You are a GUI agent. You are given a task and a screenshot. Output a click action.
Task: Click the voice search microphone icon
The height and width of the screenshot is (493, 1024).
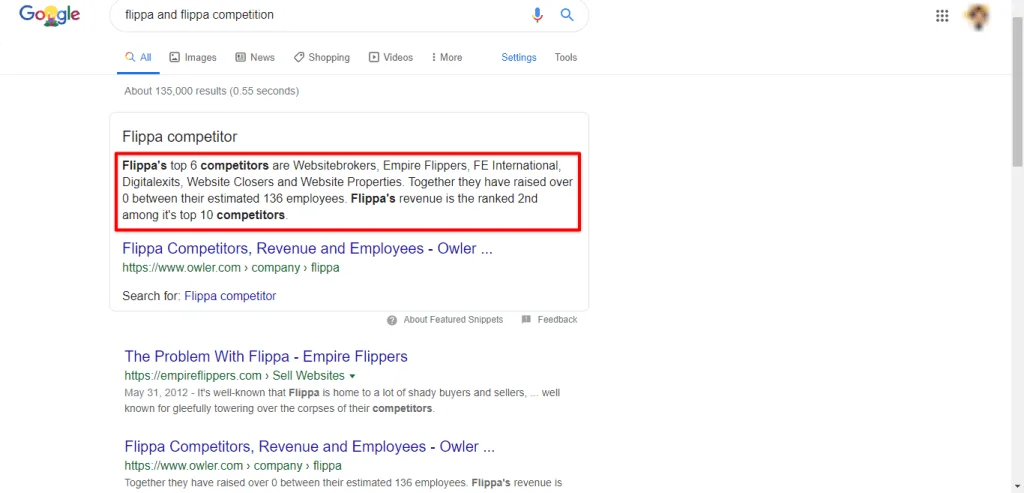tap(537, 15)
